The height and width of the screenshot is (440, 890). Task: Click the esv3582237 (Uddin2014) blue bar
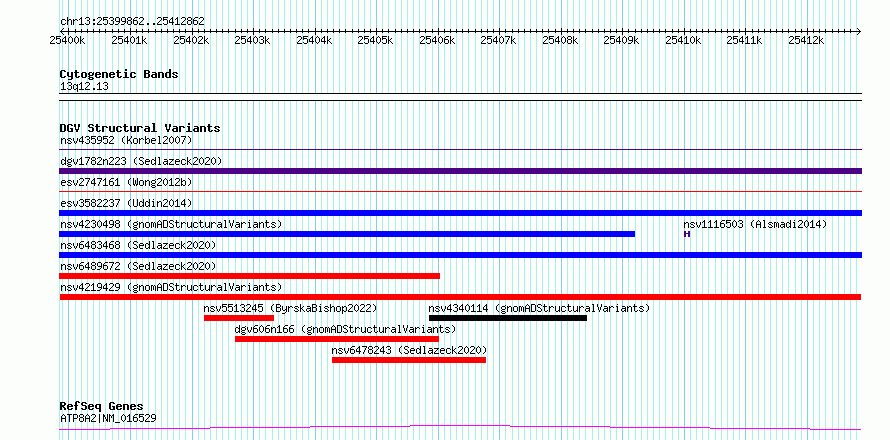click(x=460, y=213)
